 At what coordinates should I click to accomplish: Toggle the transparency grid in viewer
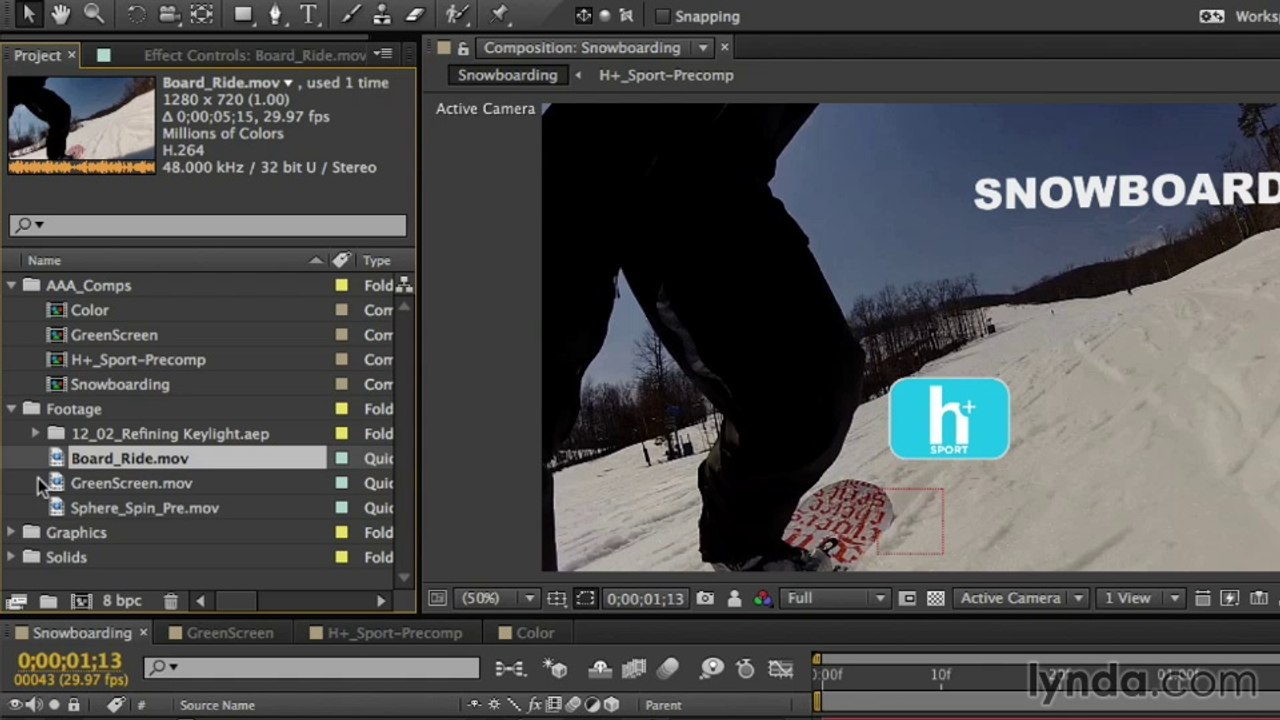pyautogui.click(x=935, y=598)
